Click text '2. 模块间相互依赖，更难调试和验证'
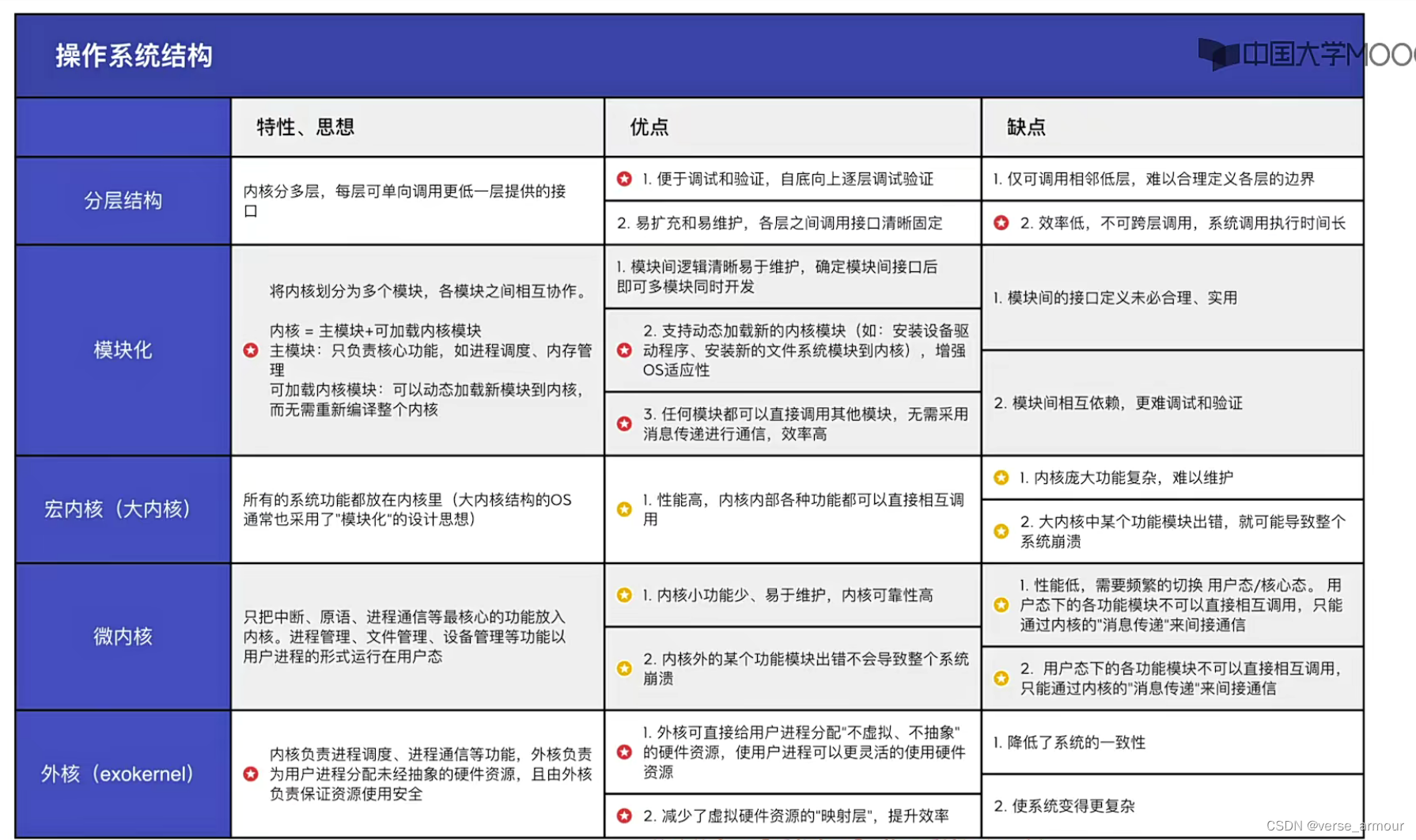This screenshot has height=840, width=1416. pos(1118,403)
